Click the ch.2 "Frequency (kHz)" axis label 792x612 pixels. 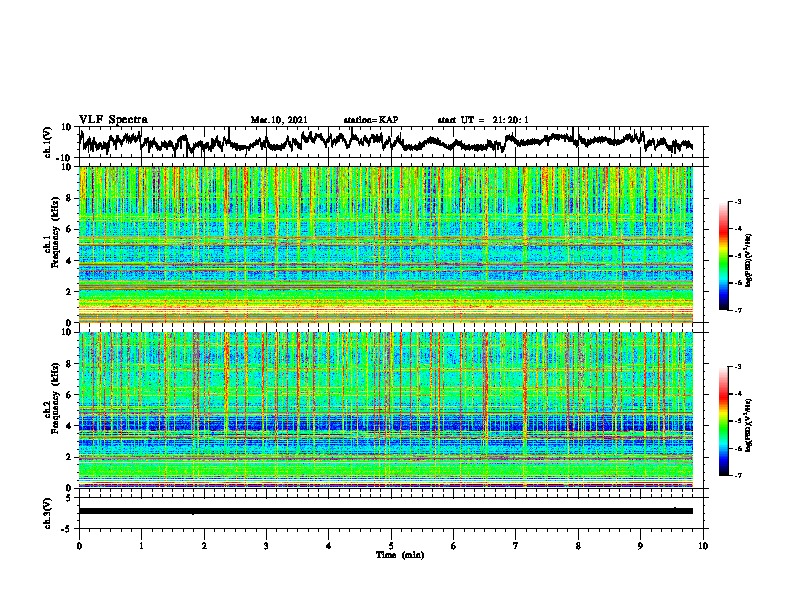pyautogui.click(x=55, y=398)
